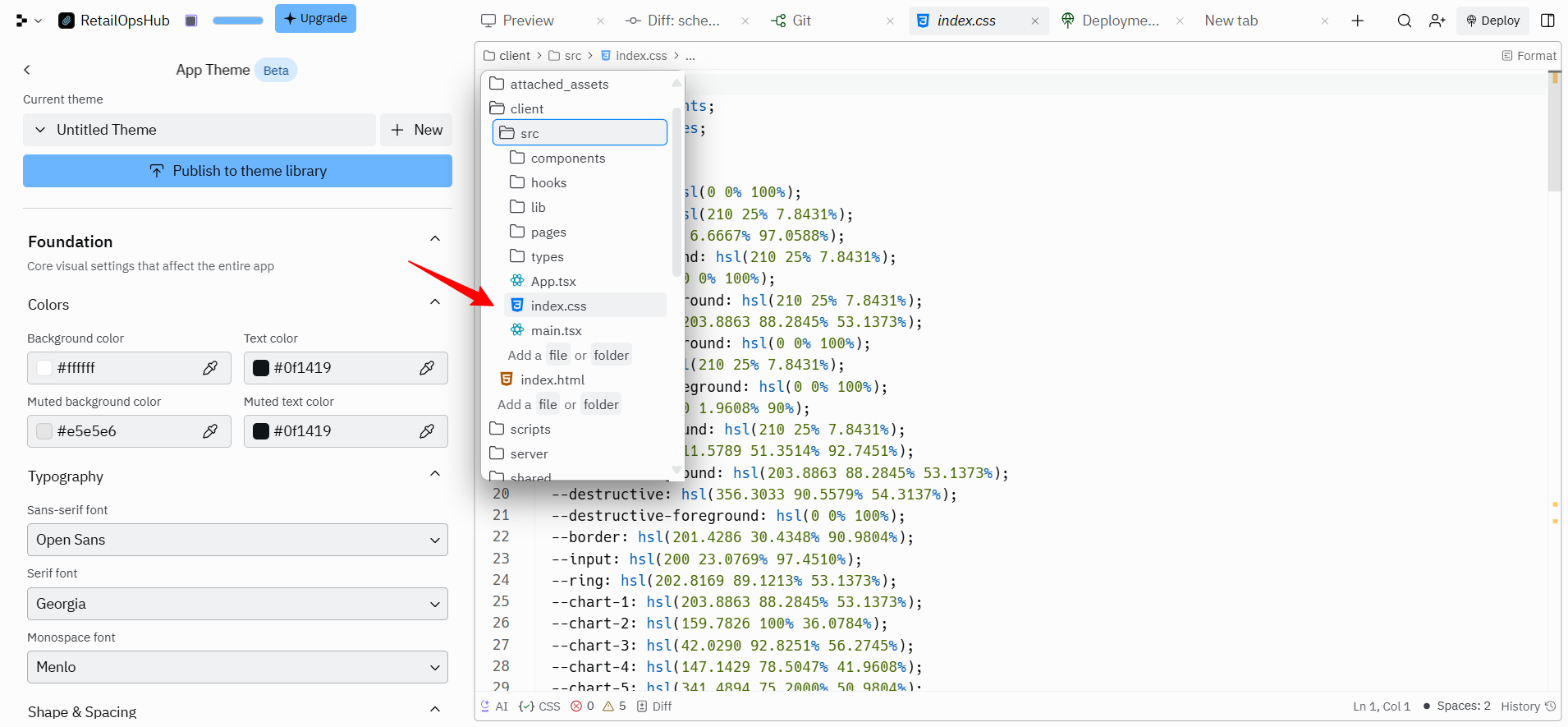The width and height of the screenshot is (1568, 727).
Task: Collapse the Foundation section
Action: point(435,239)
